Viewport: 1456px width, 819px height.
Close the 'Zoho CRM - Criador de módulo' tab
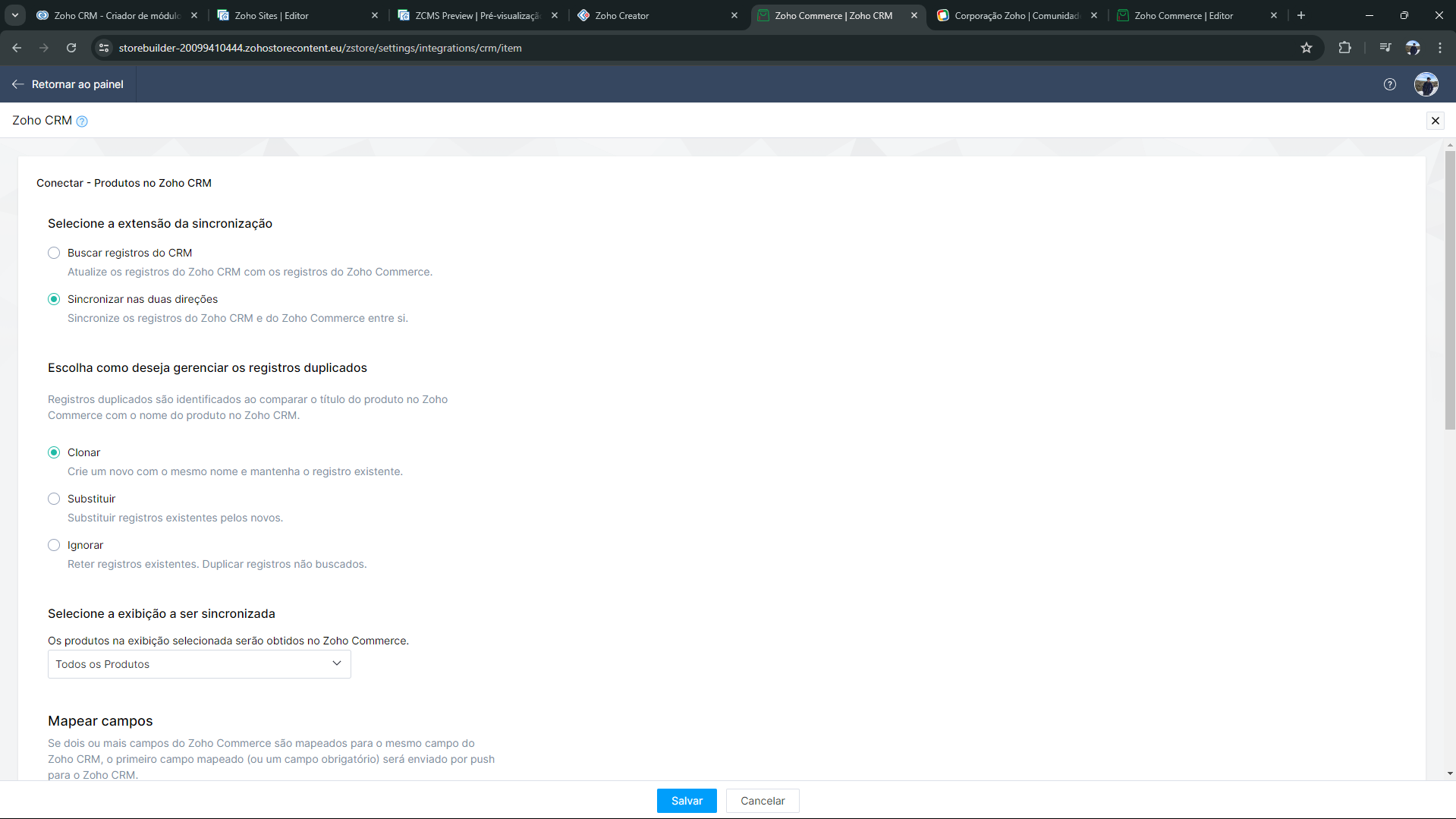tap(195, 15)
